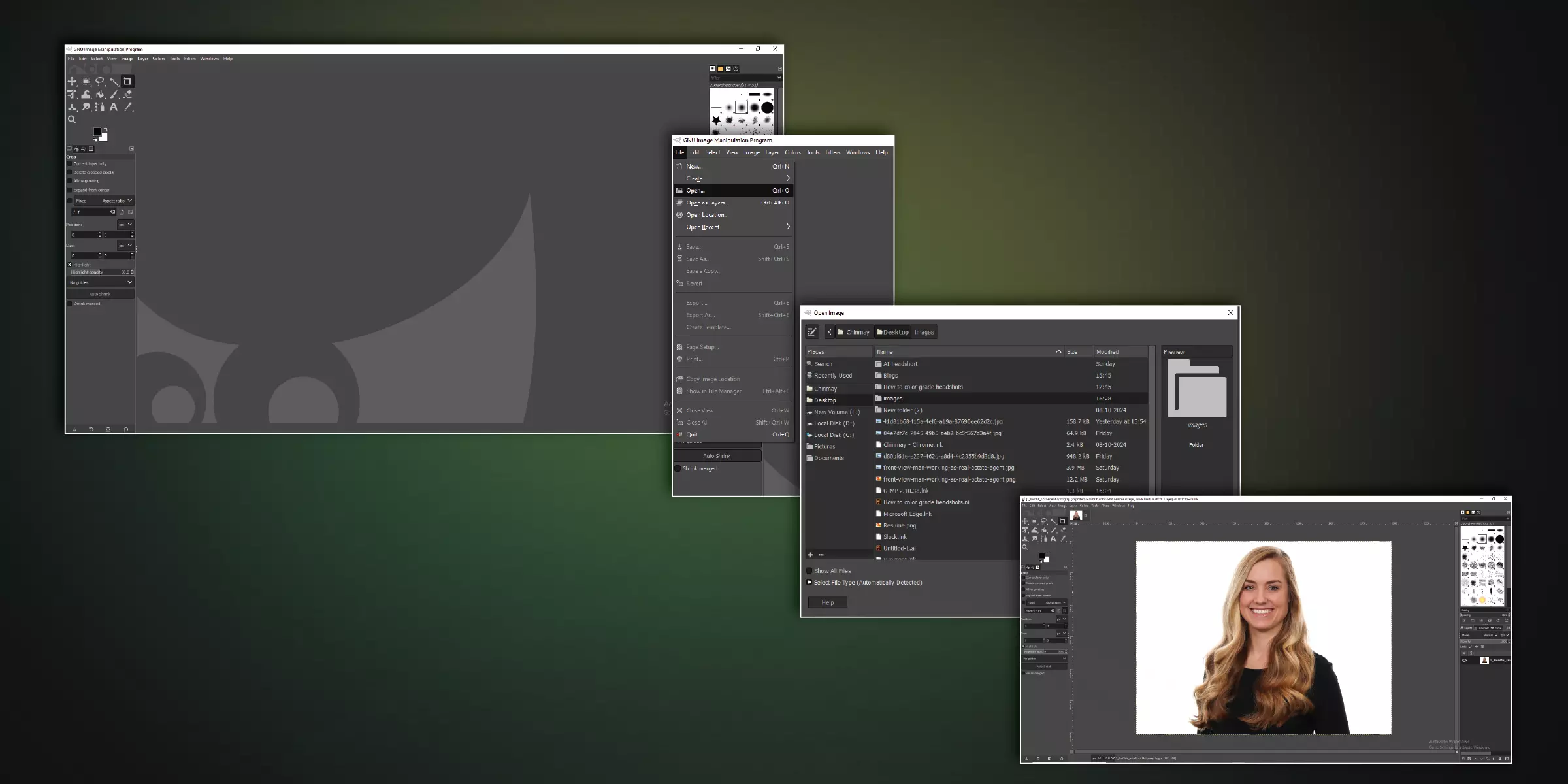Select the Warp Transform tool in the large GIMP window
This screenshot has width=1568, height=784.
tap(86, 94)
